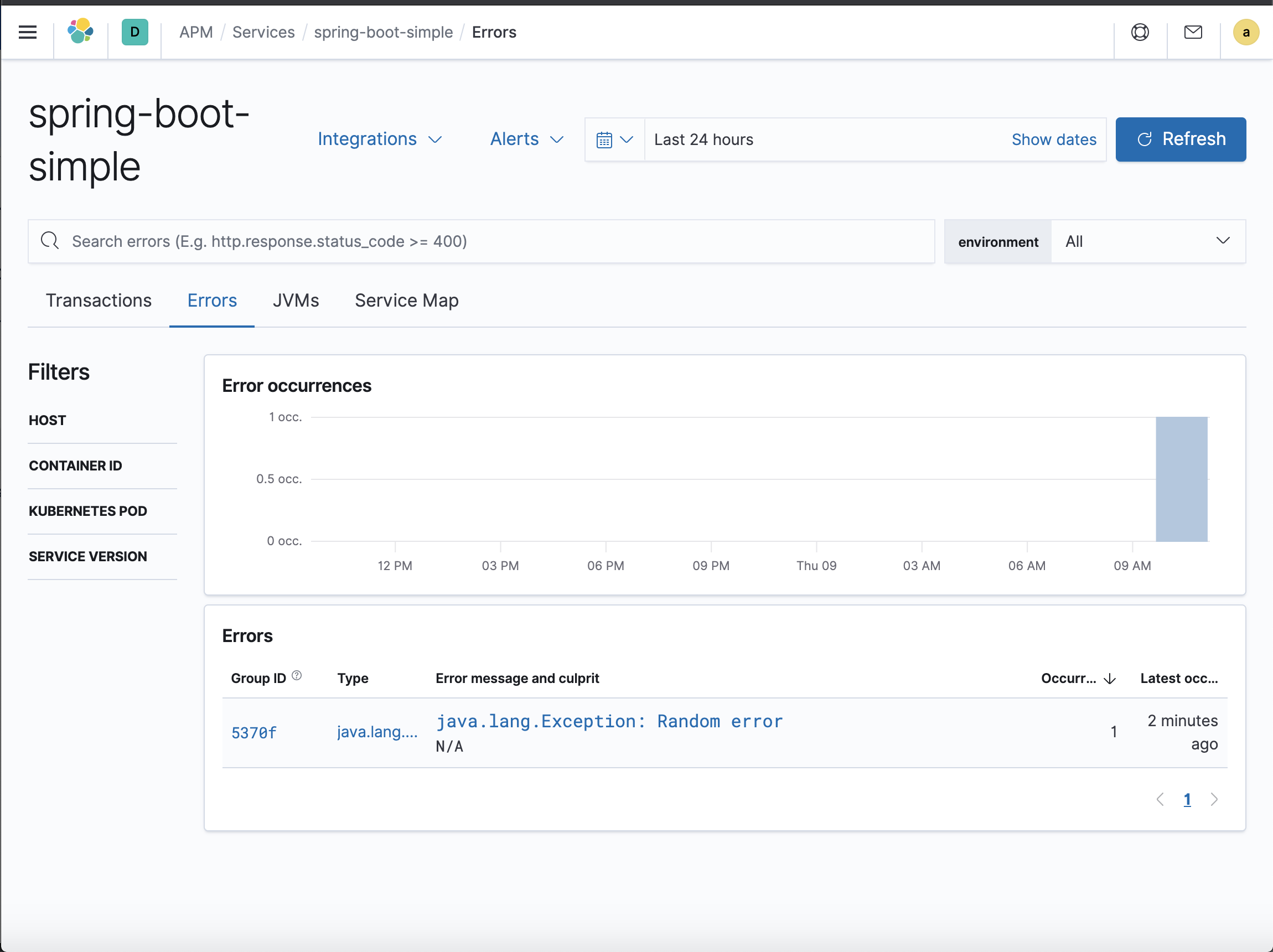Focus the Search errors input field
This screenshot has width=1273, height=952.
pyautogui.click(x=481, y=241)
